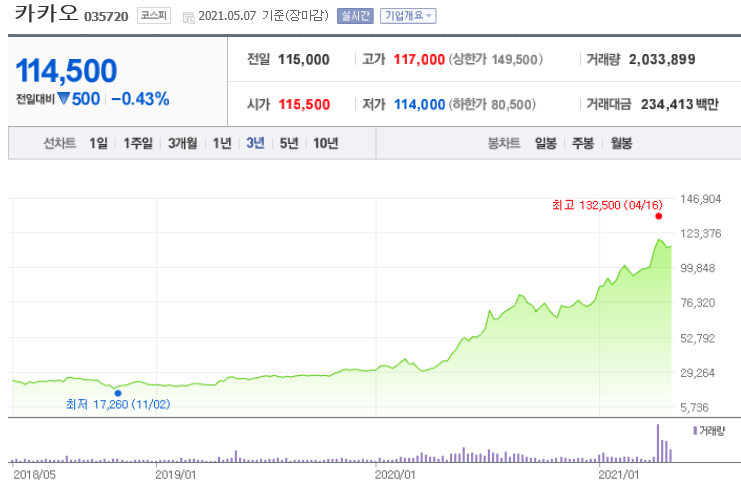Viewport: 741px width, 502px height.
Task: Click the 2018/05 x-axis label
Action: [34, 474]
